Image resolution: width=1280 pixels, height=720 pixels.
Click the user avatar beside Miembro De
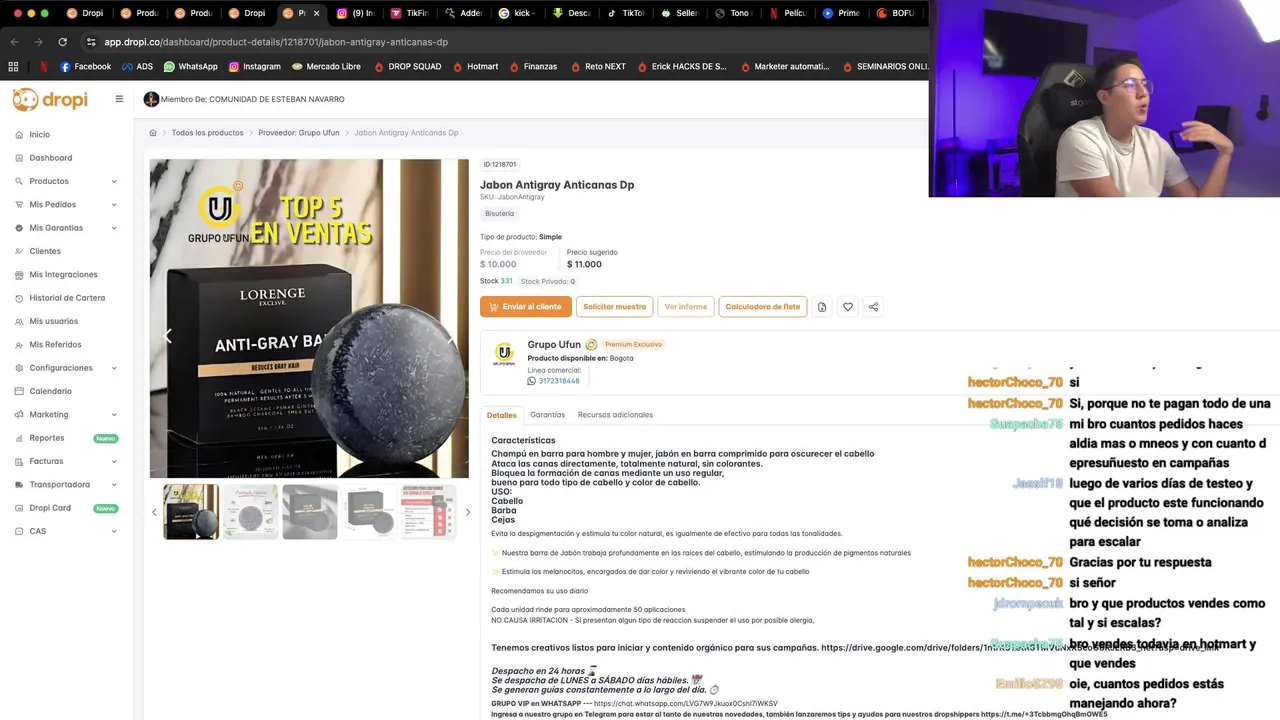pos(151,99)
